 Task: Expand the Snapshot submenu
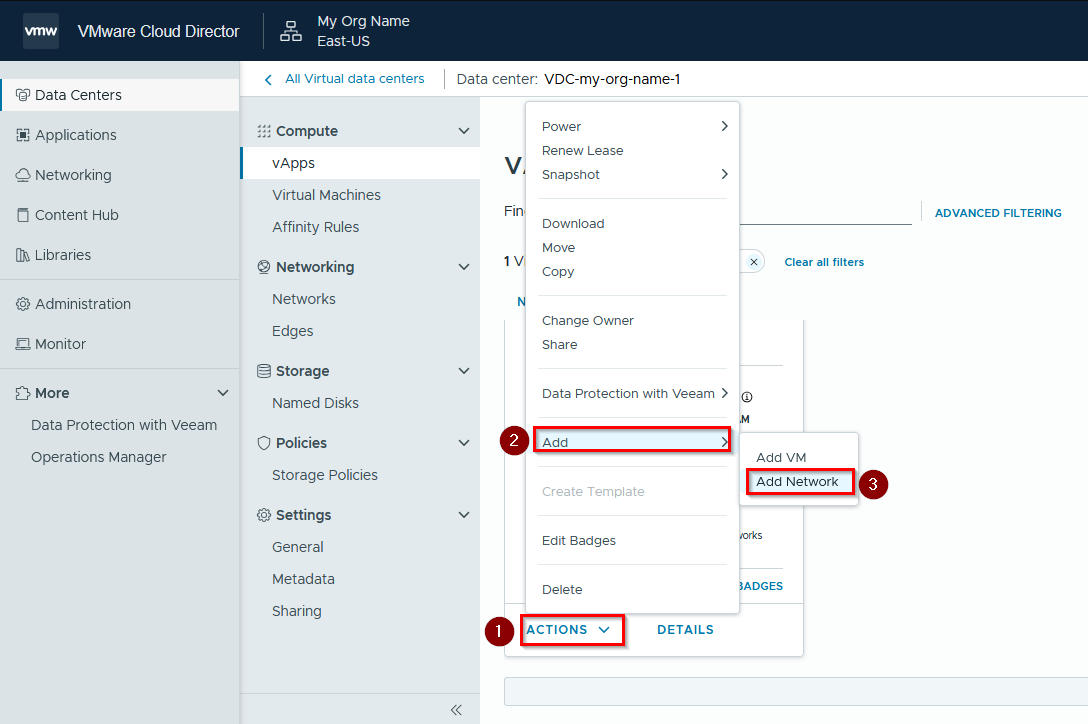click(x=633, y=174)
